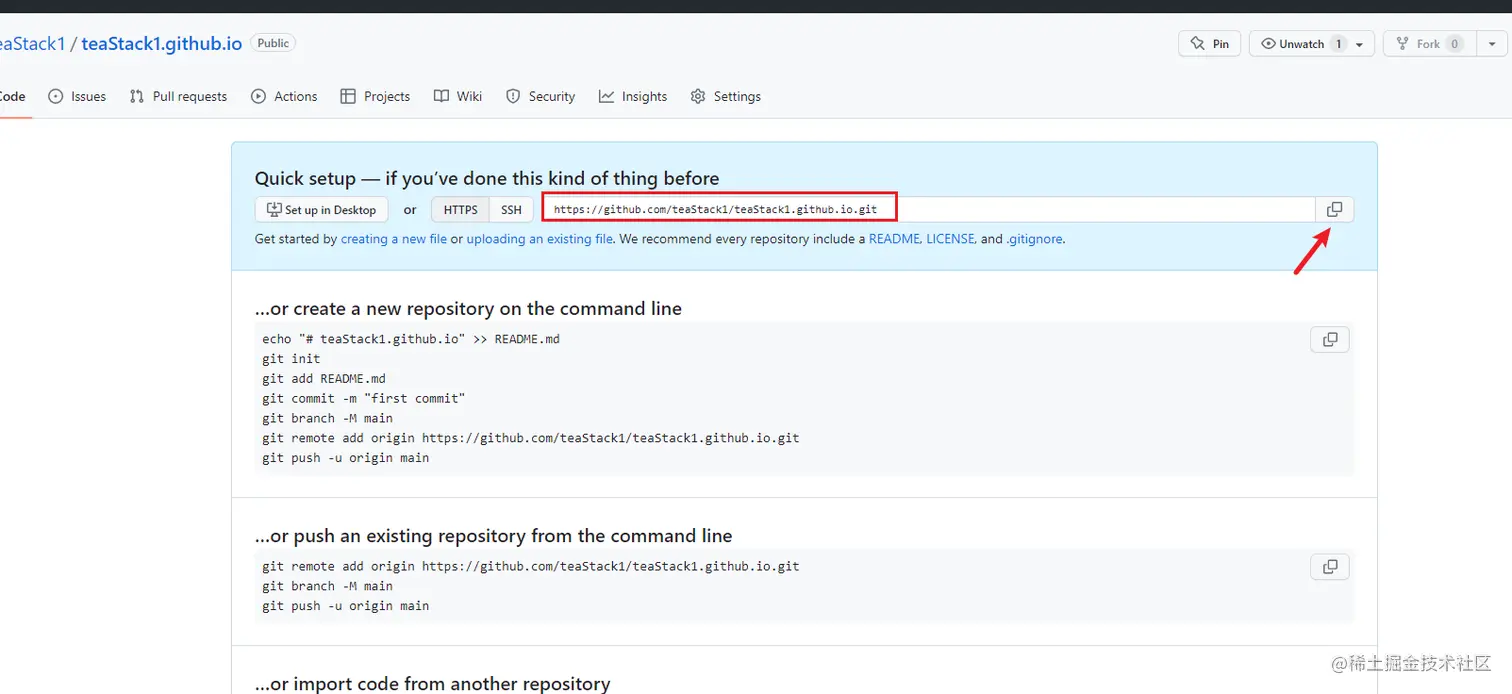Copy the create new repository commands
The height and width of the screenshot is (694, 1512).
tap(1330, 339)
